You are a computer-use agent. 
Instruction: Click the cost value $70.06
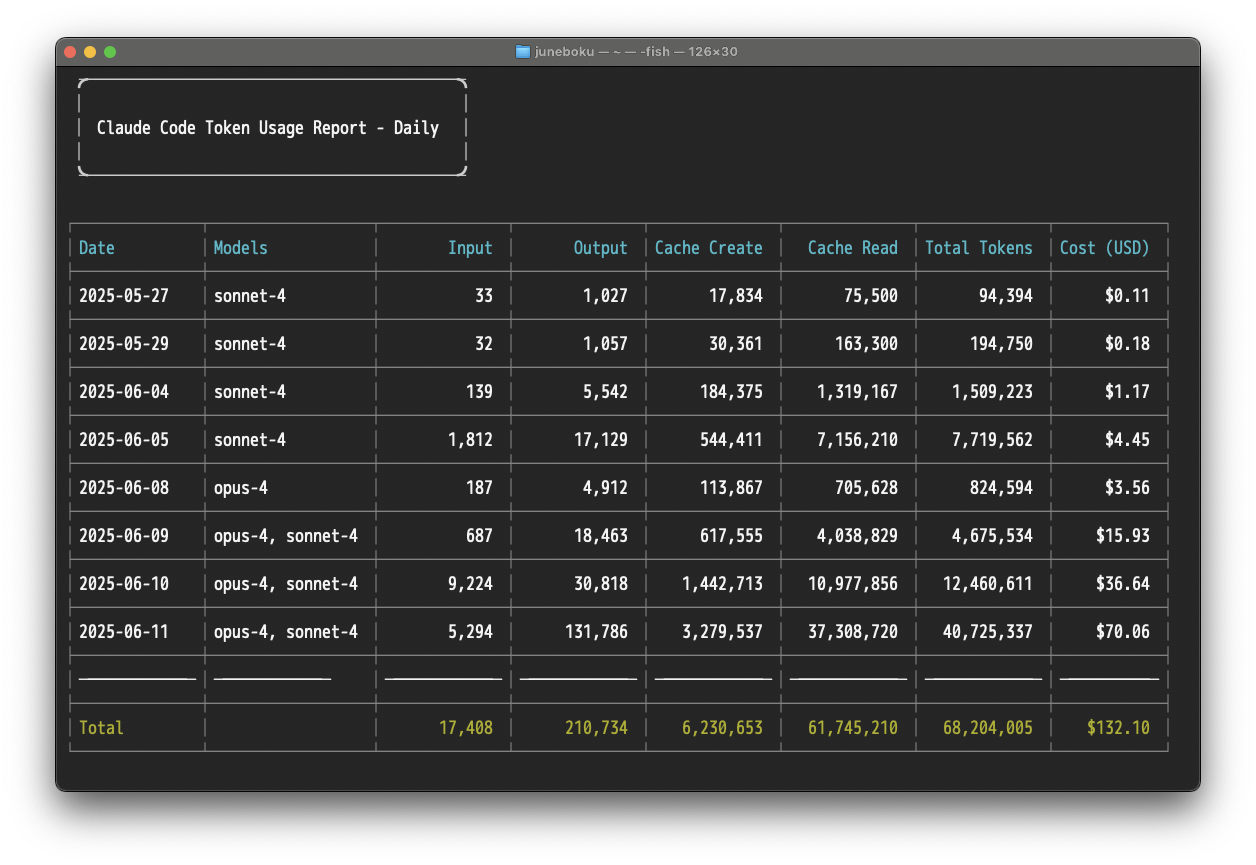(1123, 632)
